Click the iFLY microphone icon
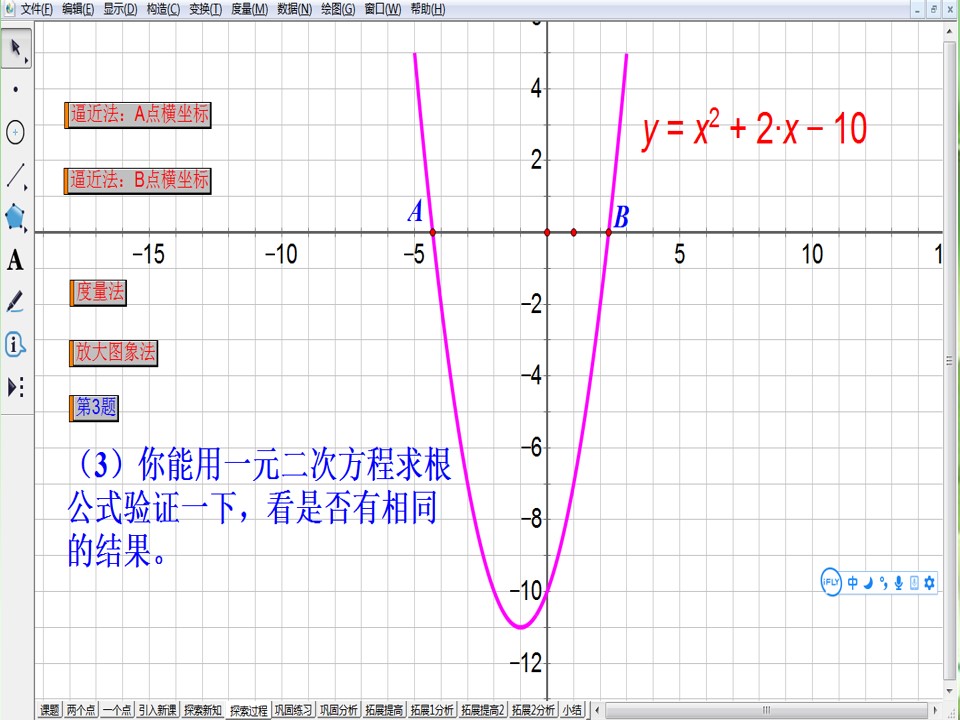960x720 pixels. pyautogui.click(x=898, y=583)
